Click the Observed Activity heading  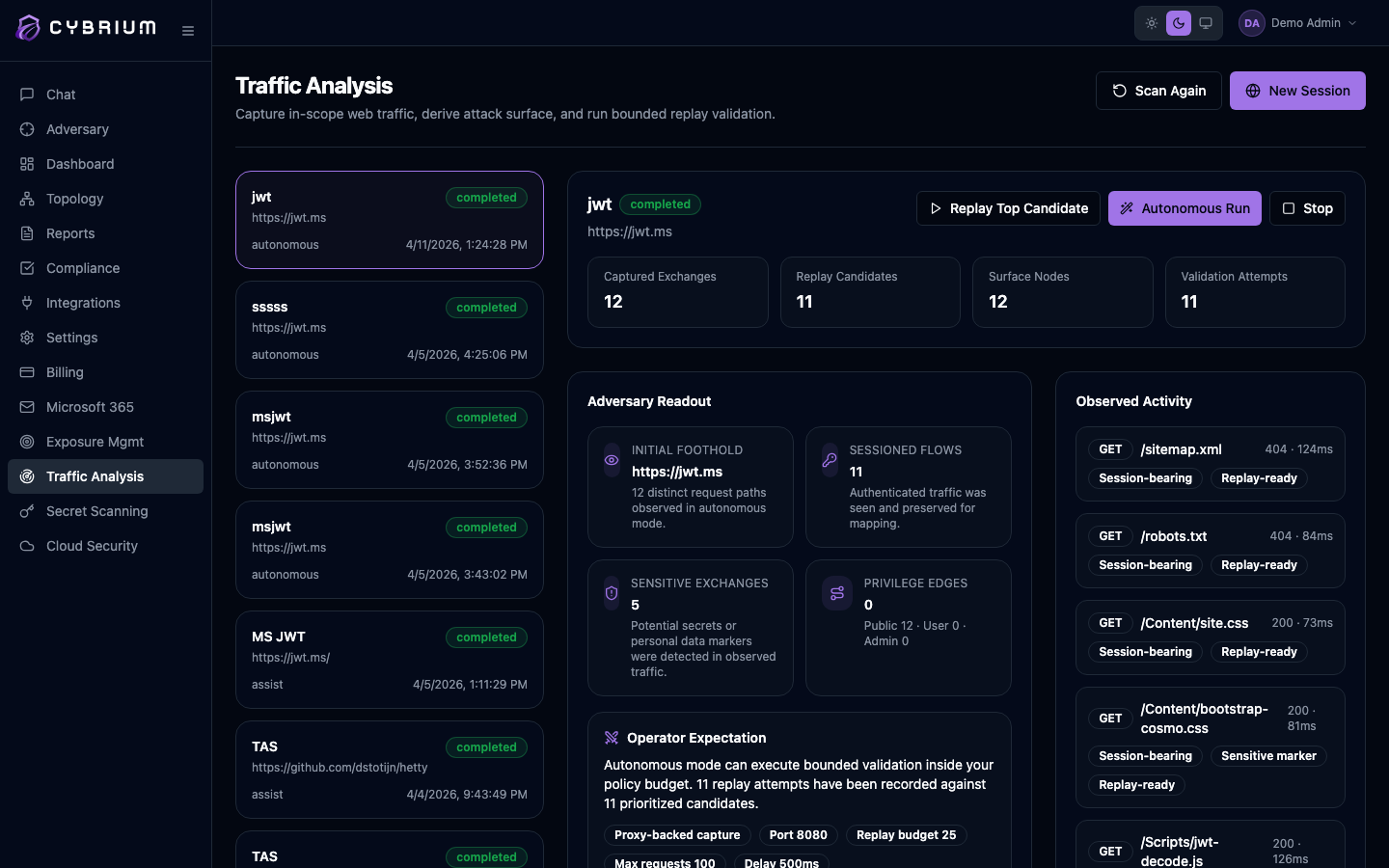coord(1133,401)
